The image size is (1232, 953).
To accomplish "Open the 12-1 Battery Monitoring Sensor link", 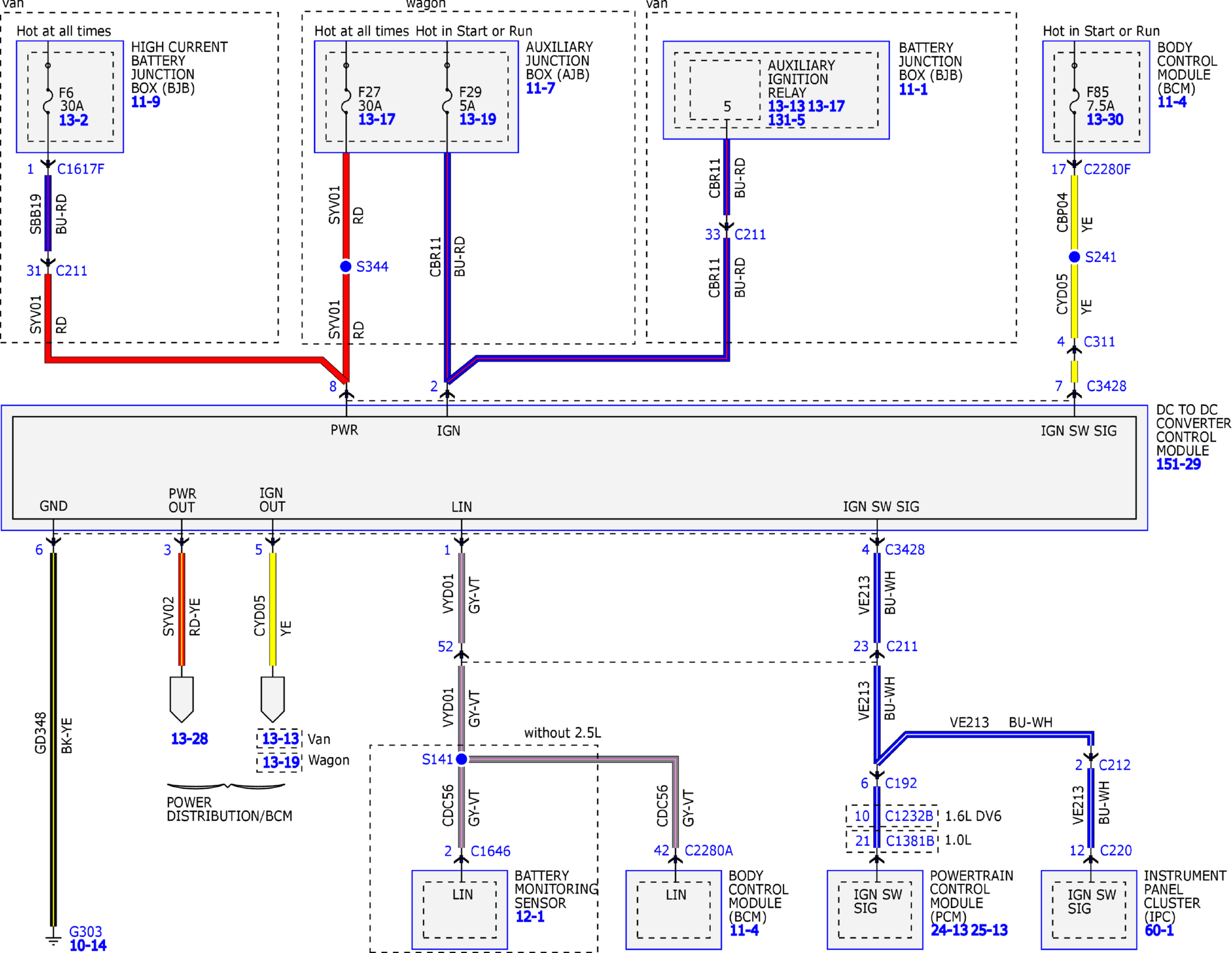I will point(530,917).
